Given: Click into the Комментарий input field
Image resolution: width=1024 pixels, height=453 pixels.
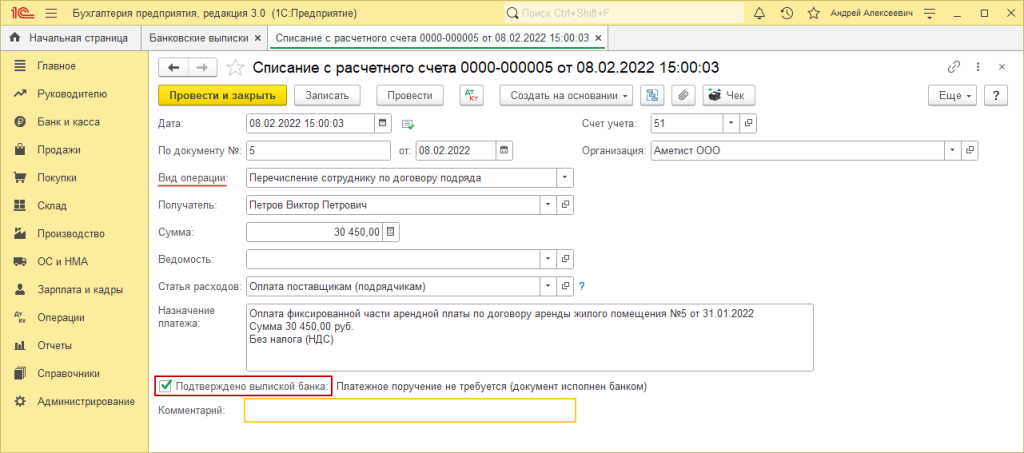Looking at the screenshot, I should tap(410, 411).
